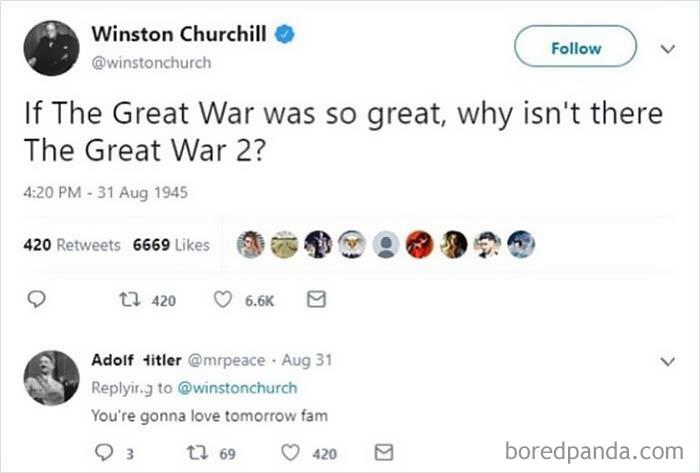Open the @winstonchurch mention link

pos(237,388)
